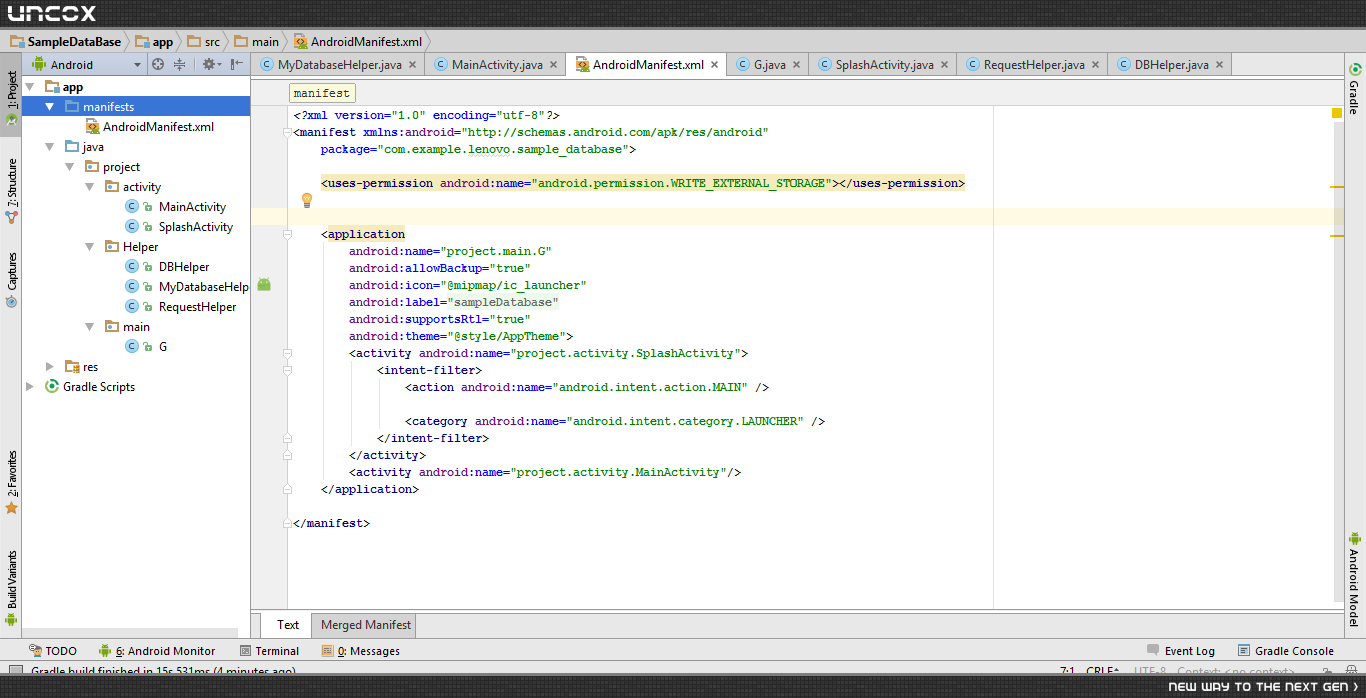Click the scroll from source target icon
The width and height of the screenshot is (1366, 698).
pyautogui.click(x=158, y=64)
